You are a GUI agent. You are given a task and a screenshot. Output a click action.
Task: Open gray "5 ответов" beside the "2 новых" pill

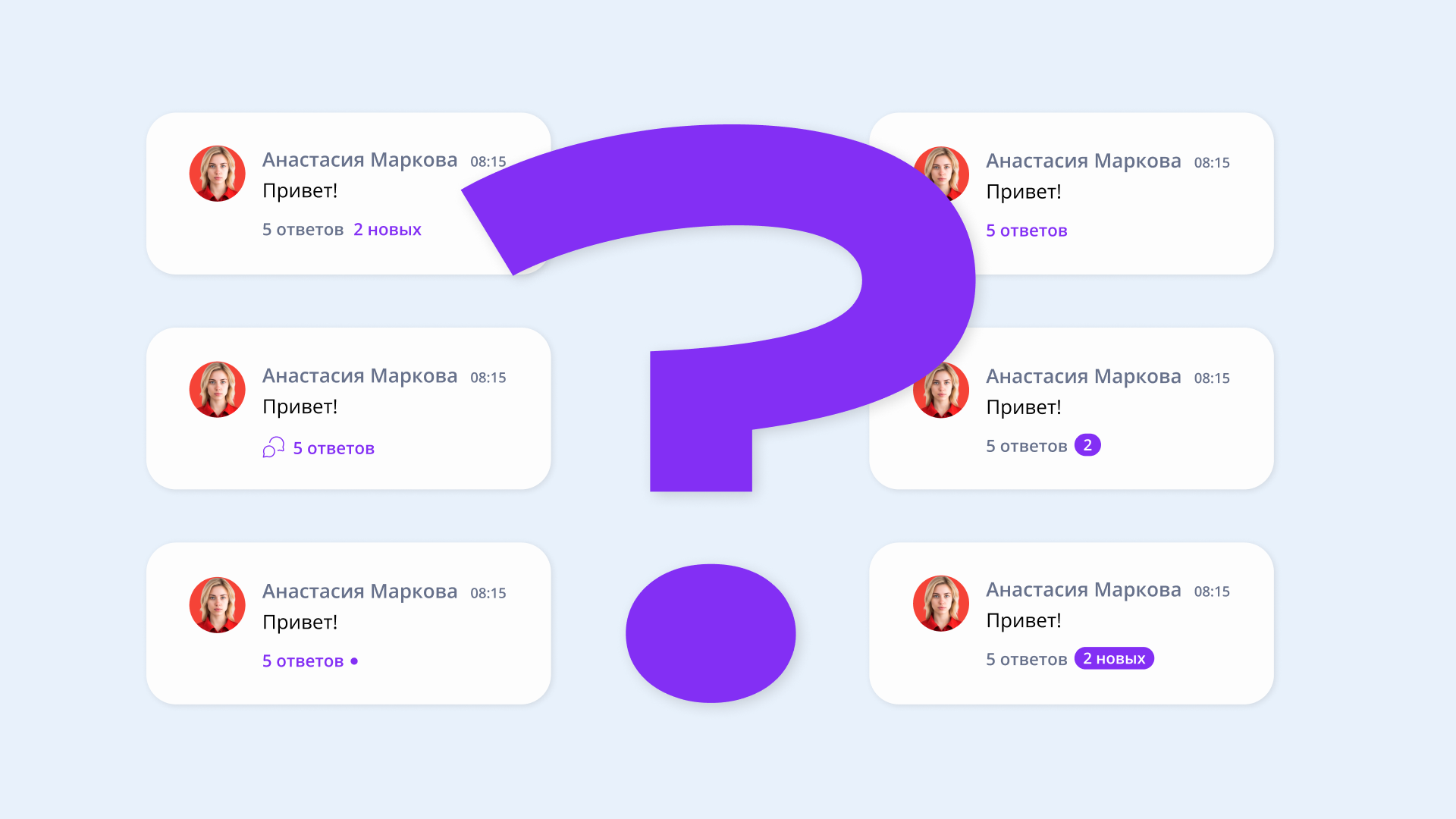(x=1026, y=660)
